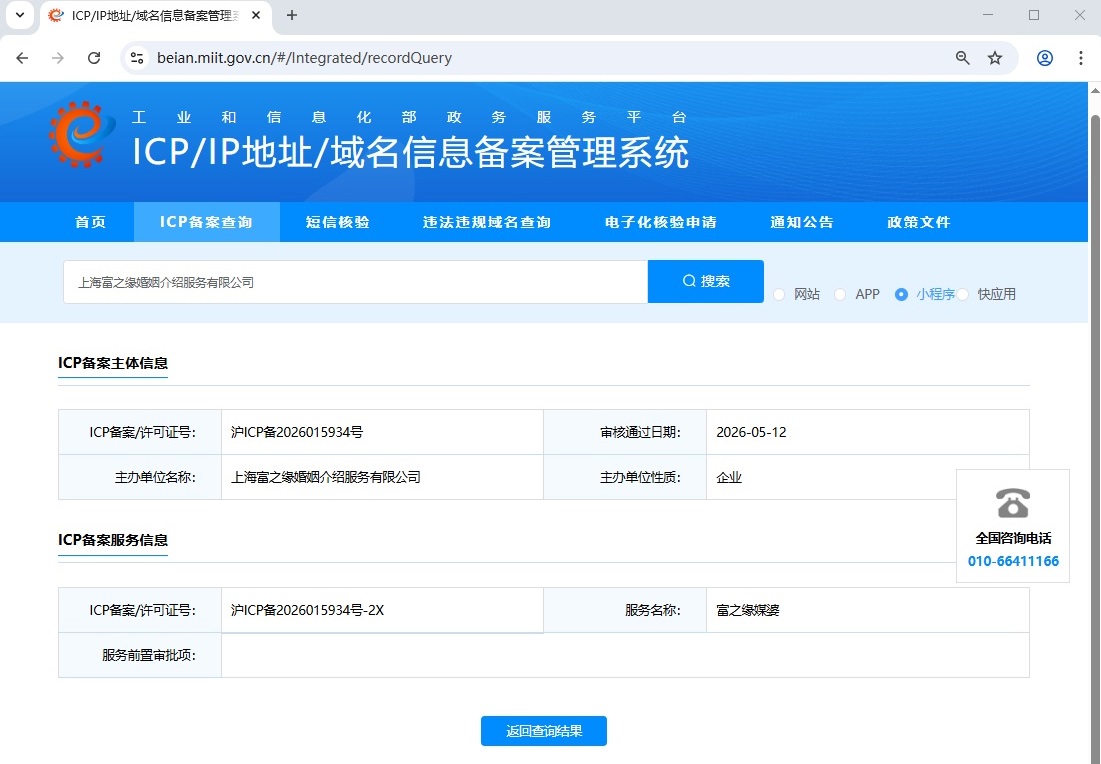The height and width of the screenshot is (764, 1101).
Task: Click the hotline number 010-66411166
Action: point(1013,561)
